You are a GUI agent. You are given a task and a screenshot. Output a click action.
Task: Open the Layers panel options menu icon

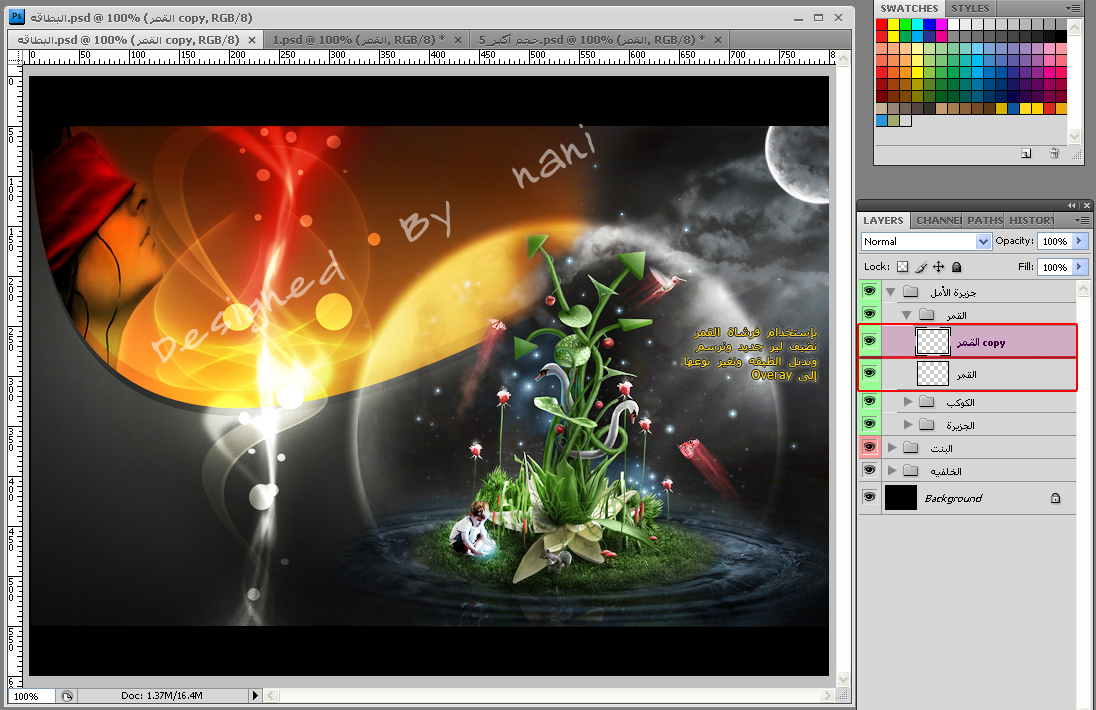pyautogui.click(x=1082, y=220)
